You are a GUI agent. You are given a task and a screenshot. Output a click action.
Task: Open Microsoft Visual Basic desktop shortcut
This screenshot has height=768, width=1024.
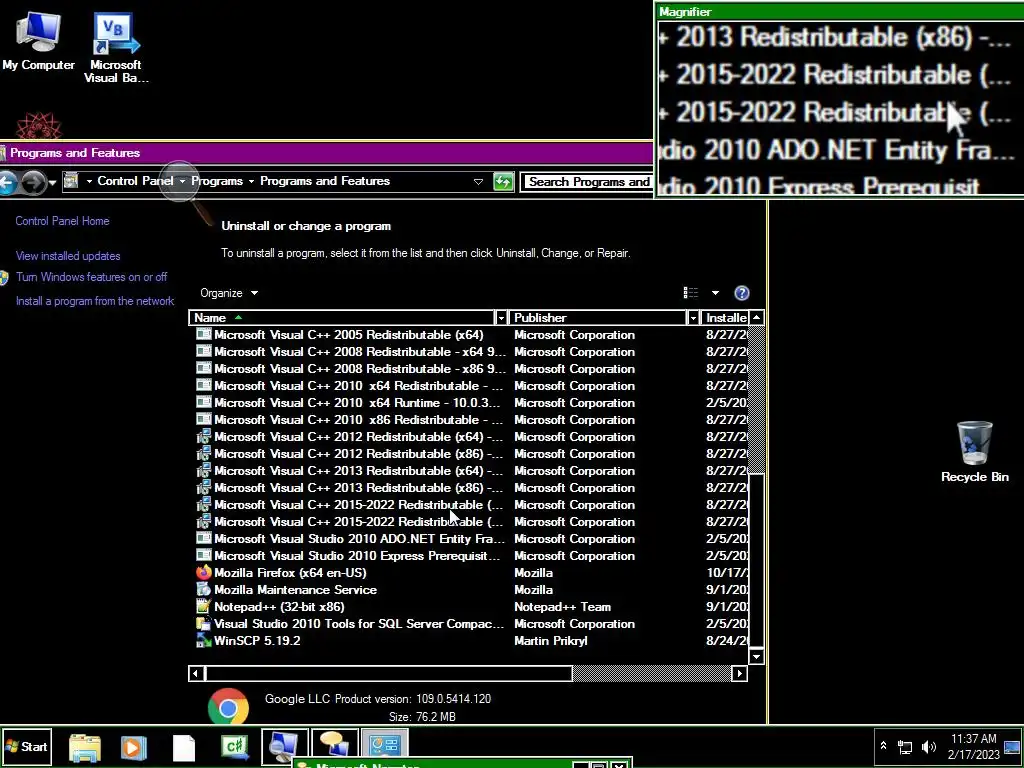coord(116,47)
